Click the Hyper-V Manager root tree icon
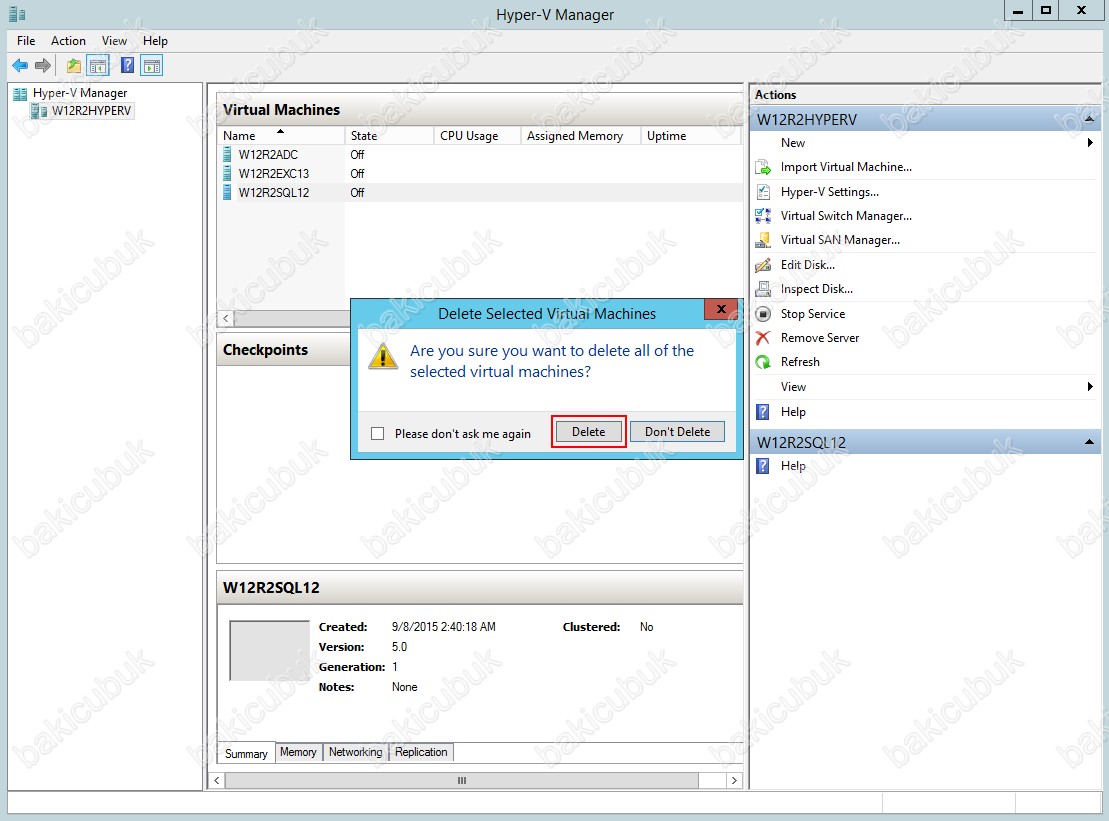Image resolution: width=1109 pixels, height=821 pixels. point(20,93)
